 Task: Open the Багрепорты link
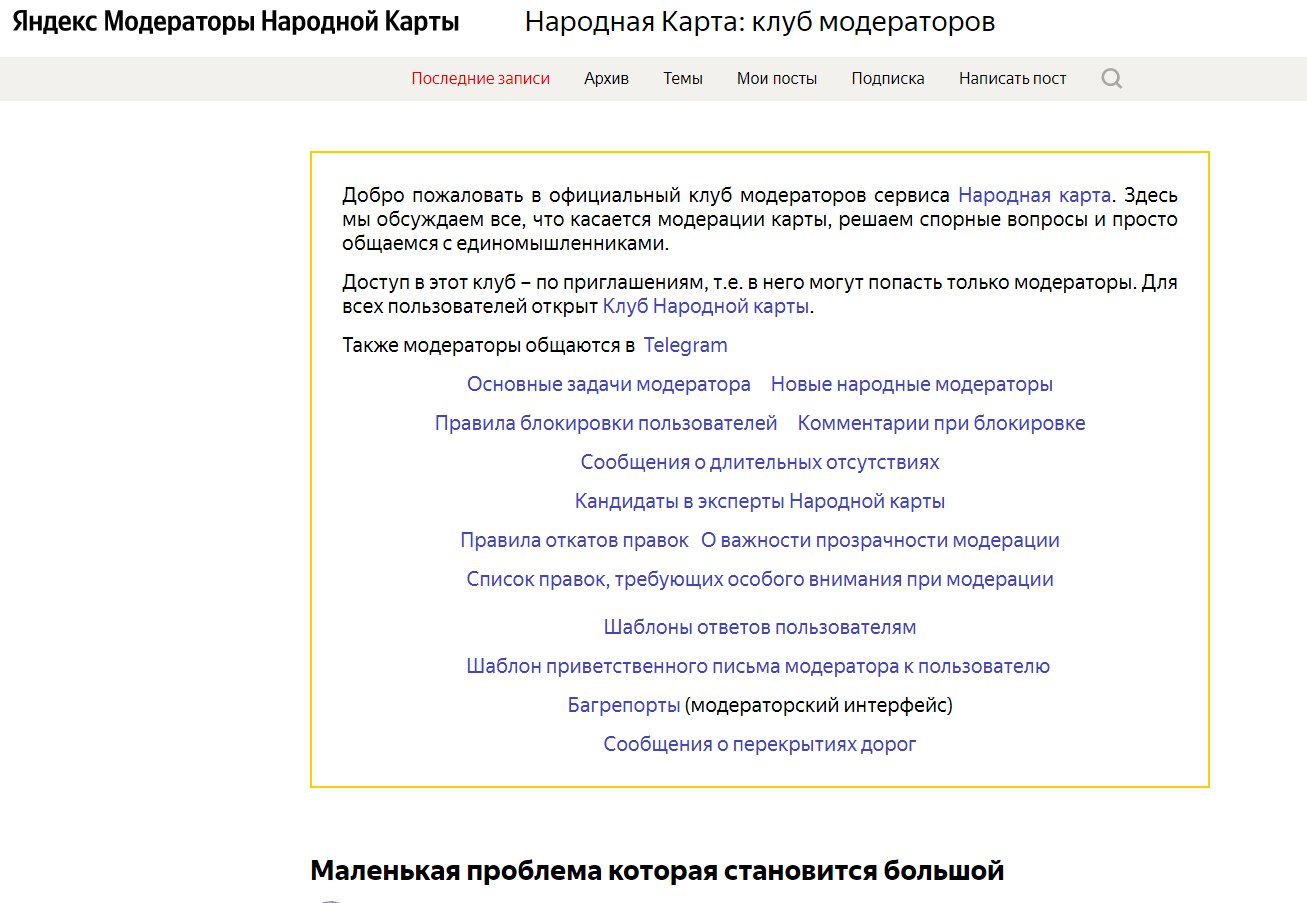[624, 705]
